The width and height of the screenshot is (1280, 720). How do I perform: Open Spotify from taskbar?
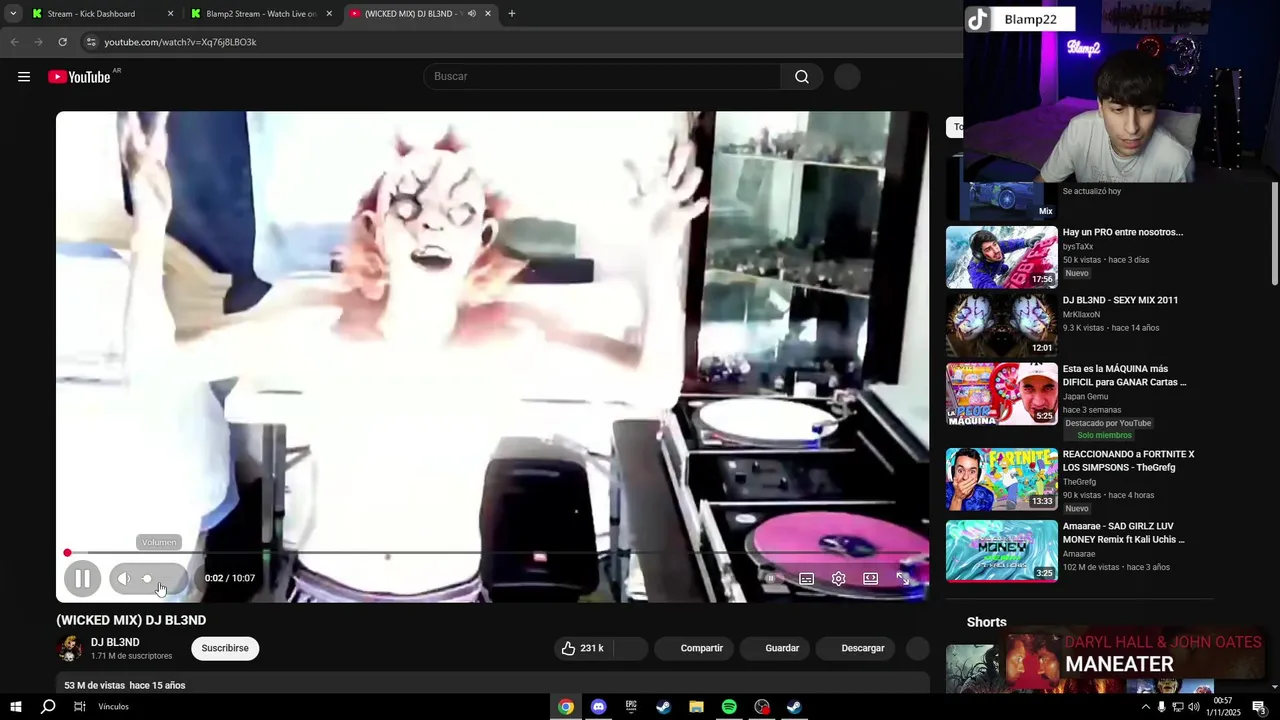pos(729,706)
